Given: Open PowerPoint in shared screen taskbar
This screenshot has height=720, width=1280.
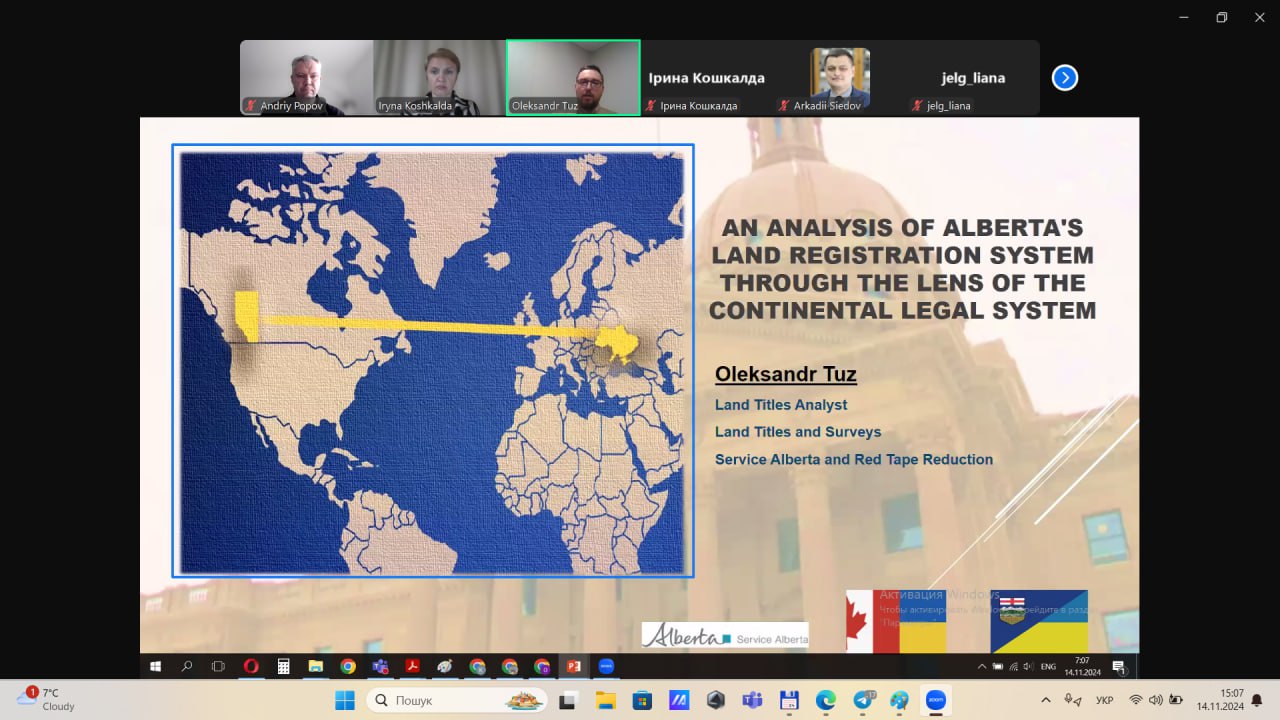Looking at the screenshot, I should click(x=574, y=666).
